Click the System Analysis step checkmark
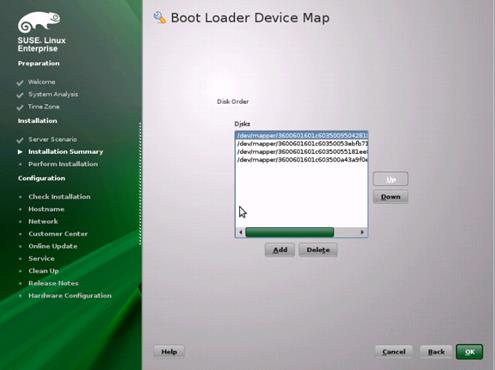Screen dimensions: 495x370 pos(20,95)
